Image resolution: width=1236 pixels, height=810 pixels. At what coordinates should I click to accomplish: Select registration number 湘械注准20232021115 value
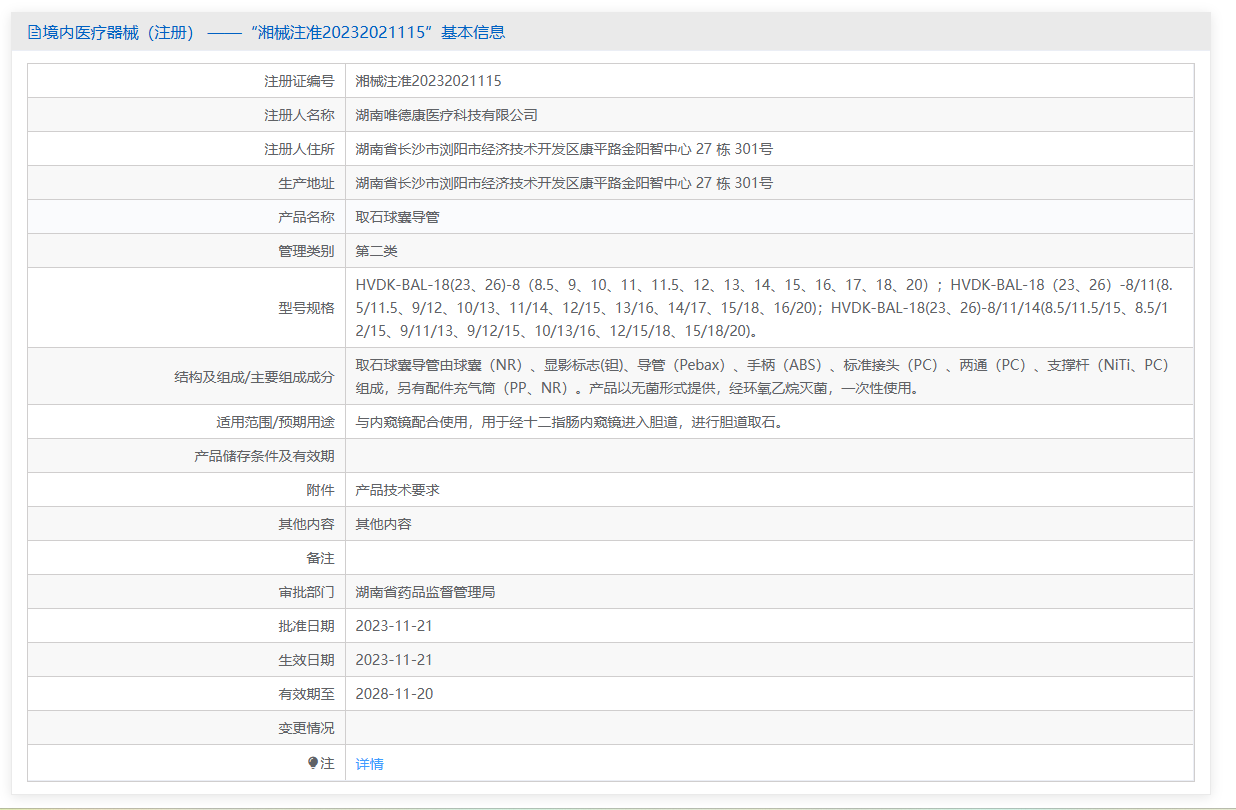pyautogui.click(x=429, y=81)
